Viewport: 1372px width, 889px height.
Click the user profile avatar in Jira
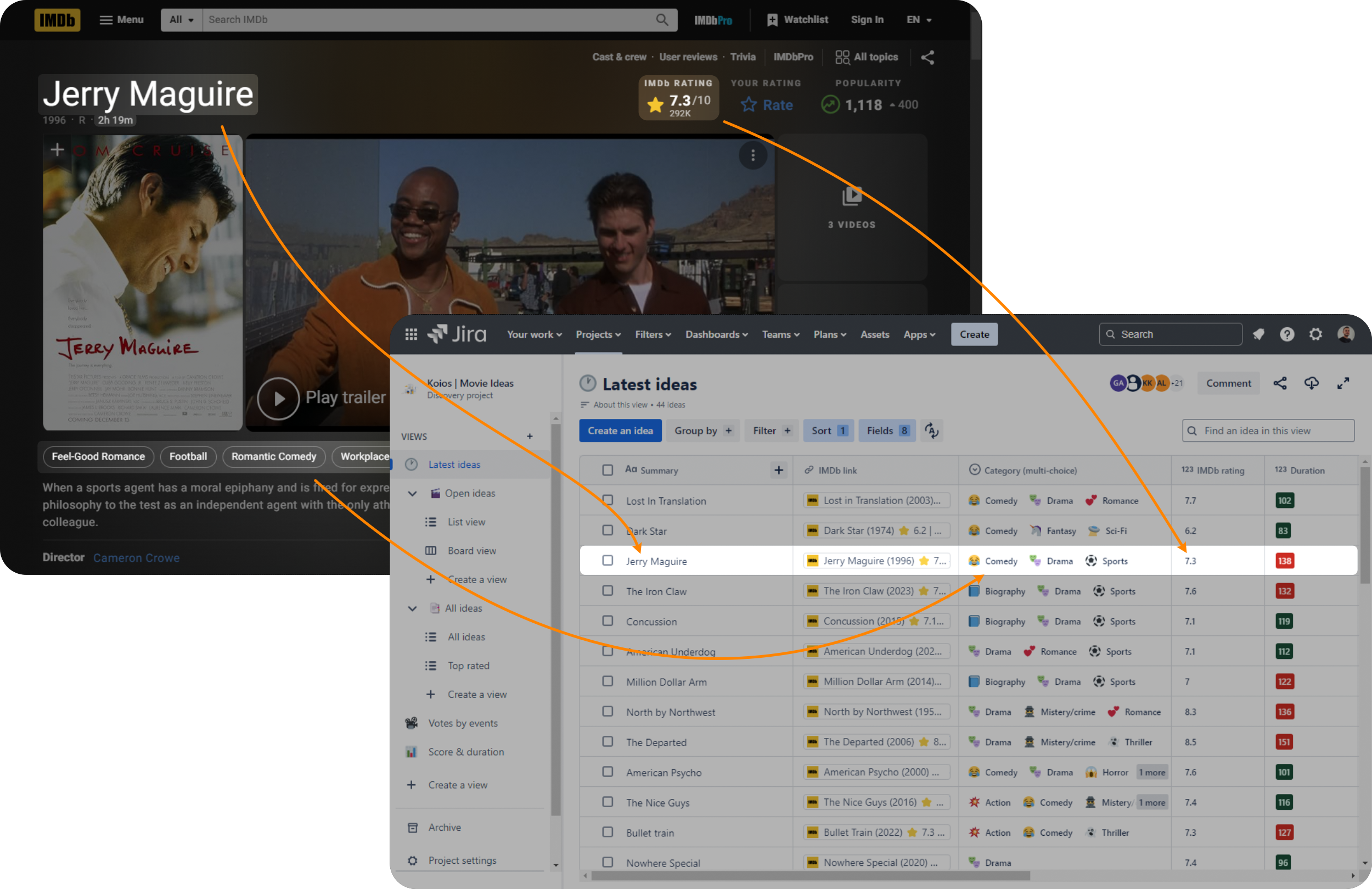[x=1346, y=334]
